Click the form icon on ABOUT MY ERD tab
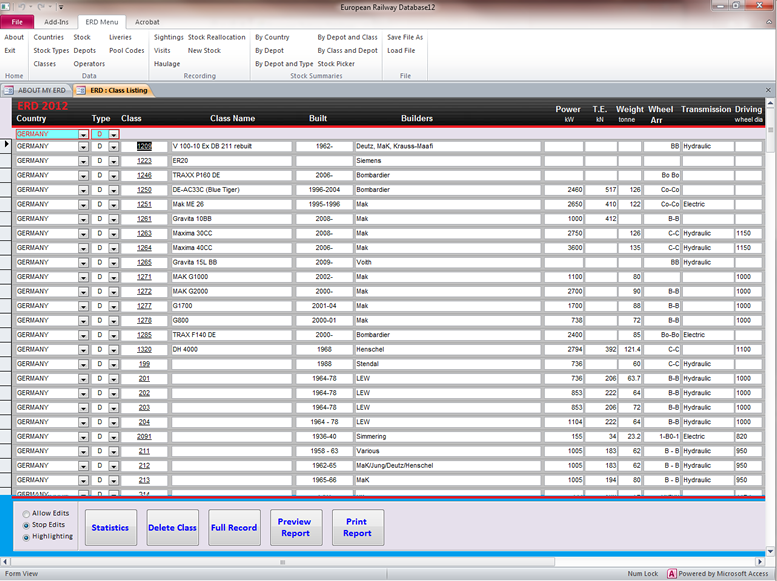 point(9,90)
